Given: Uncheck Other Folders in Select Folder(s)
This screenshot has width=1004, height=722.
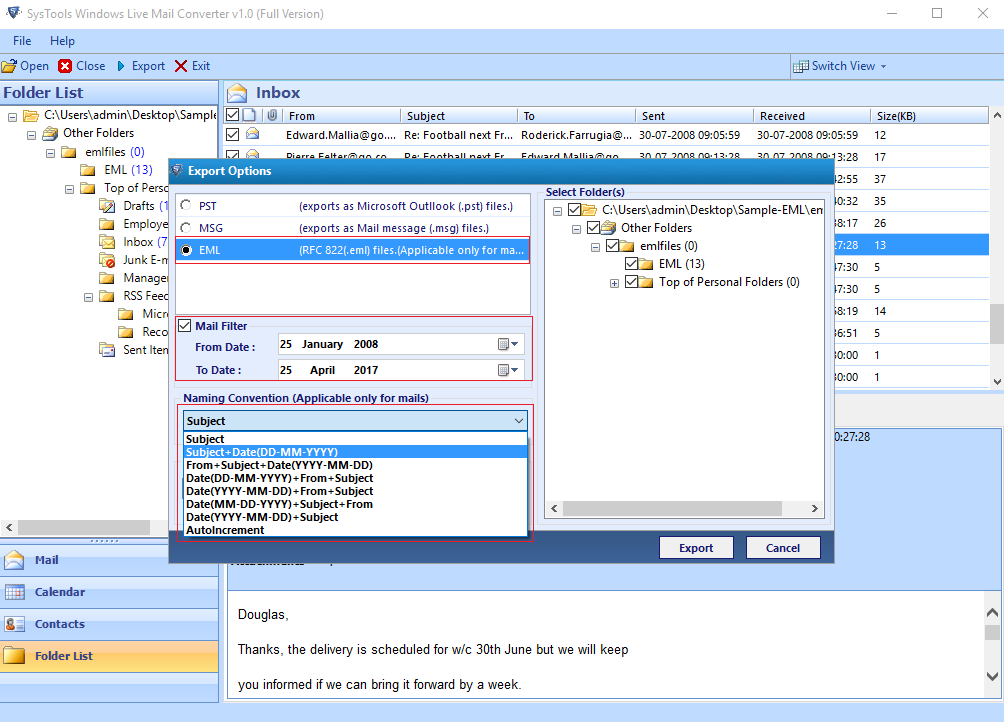Looking at the screenshot, I should (x=594, y=227).
